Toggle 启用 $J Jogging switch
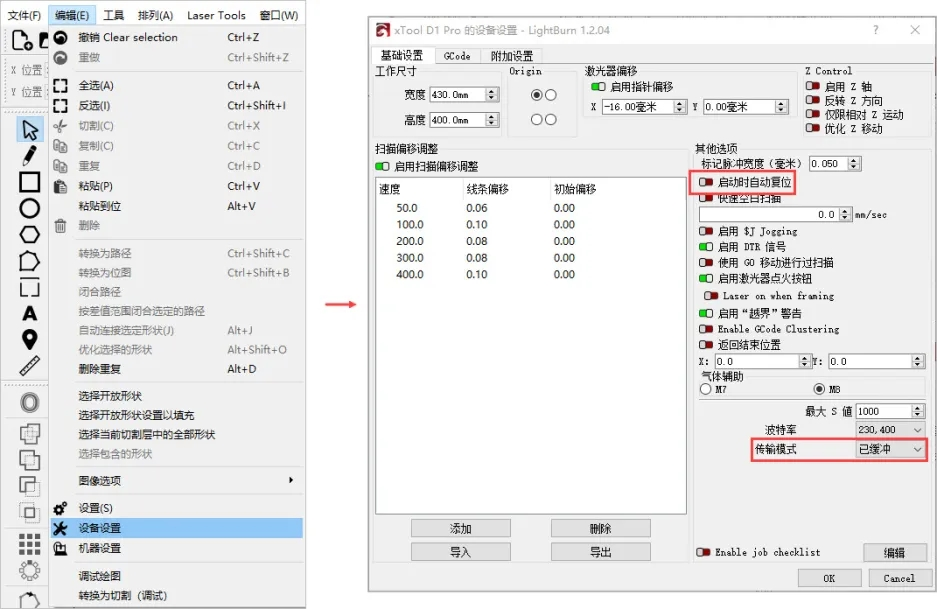 click(706, 231)
